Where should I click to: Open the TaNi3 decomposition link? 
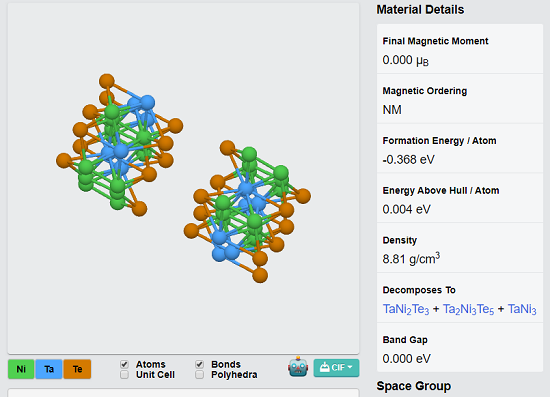click(x=522, y=309)
